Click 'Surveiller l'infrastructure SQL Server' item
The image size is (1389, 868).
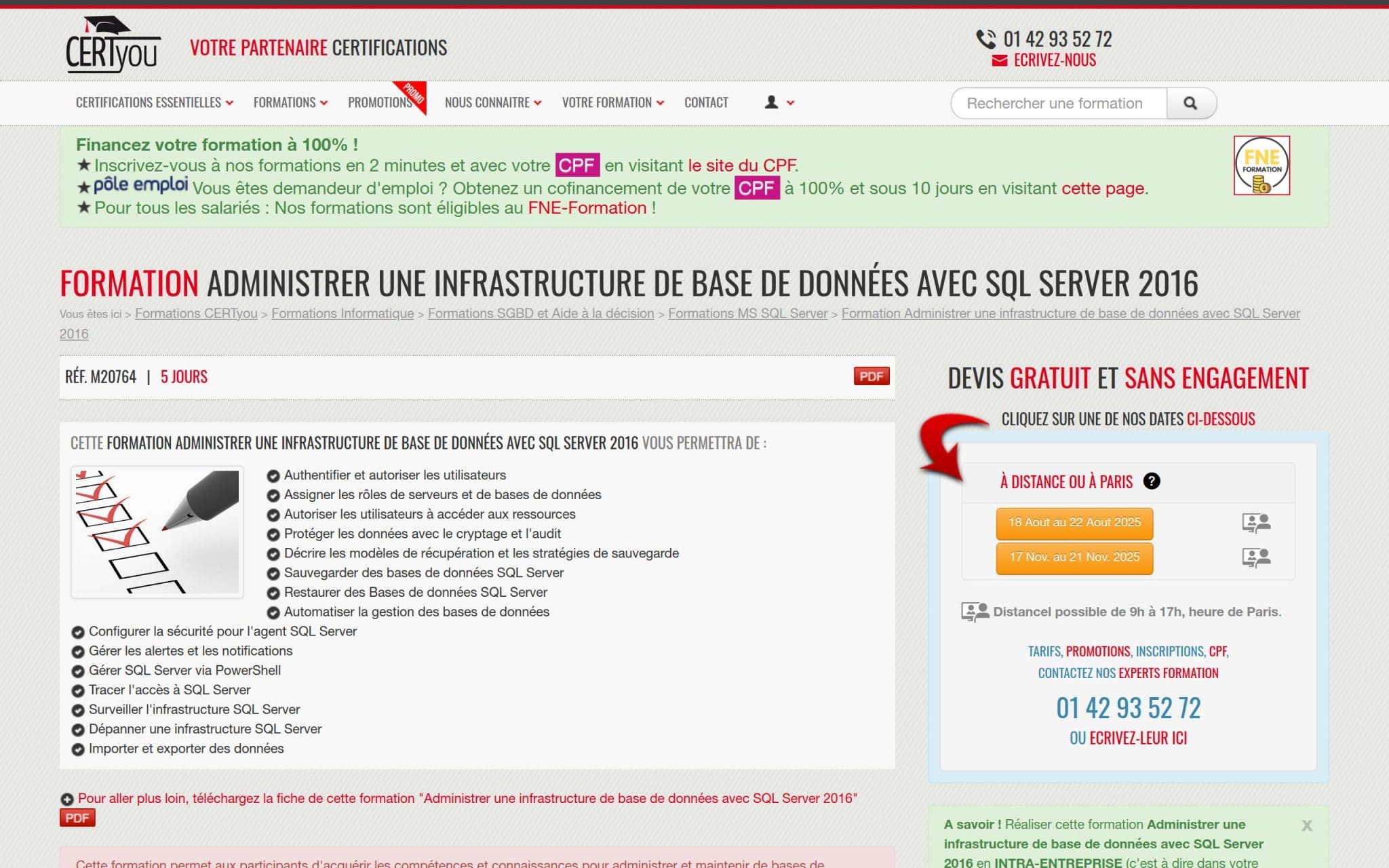tap(194, 709)
